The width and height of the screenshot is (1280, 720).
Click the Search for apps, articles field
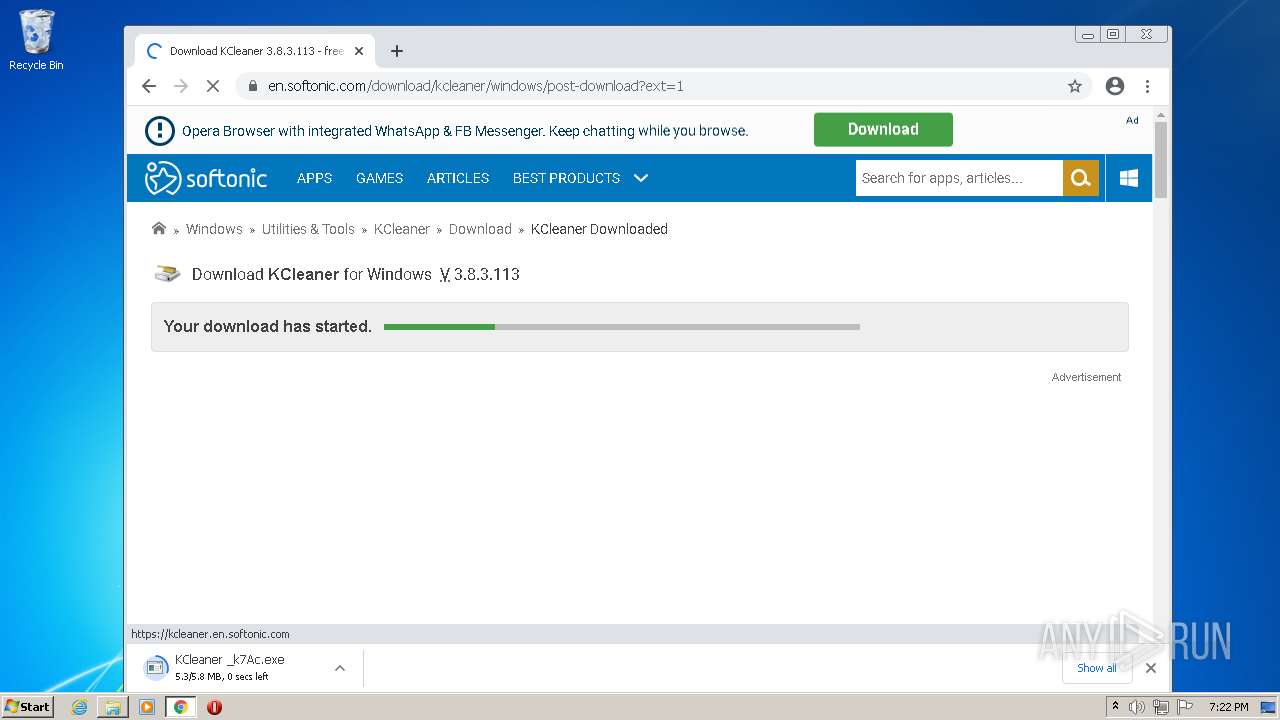[x=959, y=178]
